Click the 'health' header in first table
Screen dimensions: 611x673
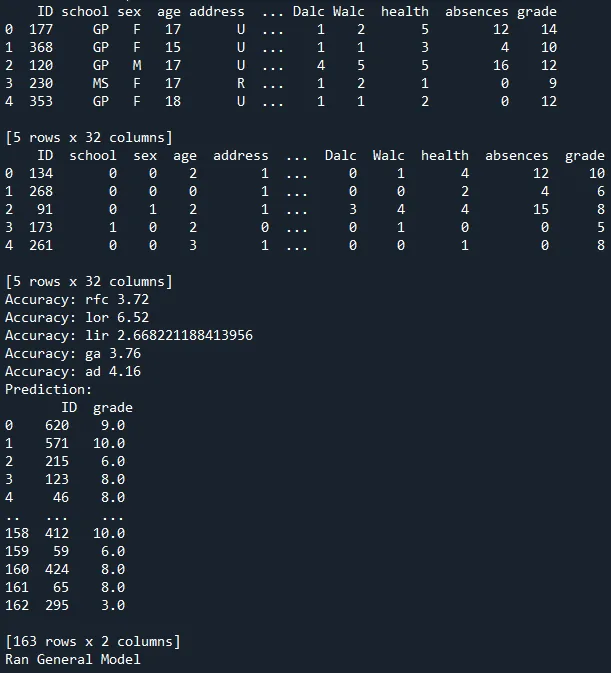coord(405,12)
